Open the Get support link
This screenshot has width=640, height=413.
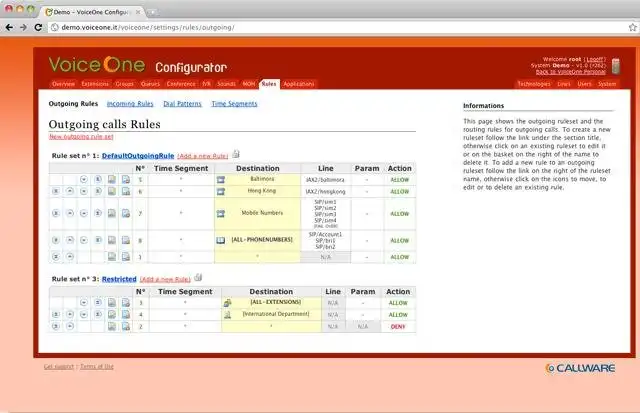point(59,366)
